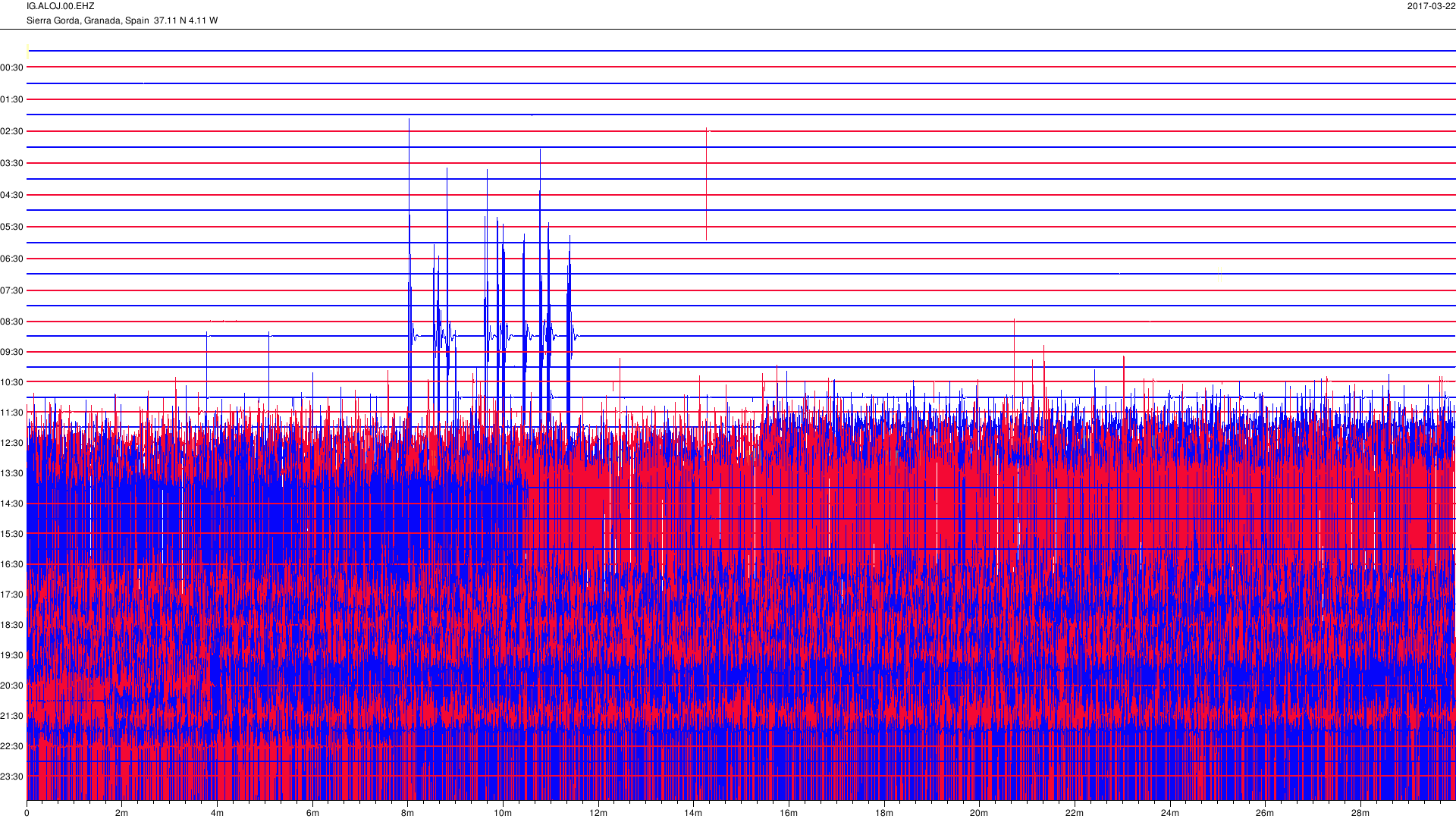Click the 21:30 time label

(12, 716)
